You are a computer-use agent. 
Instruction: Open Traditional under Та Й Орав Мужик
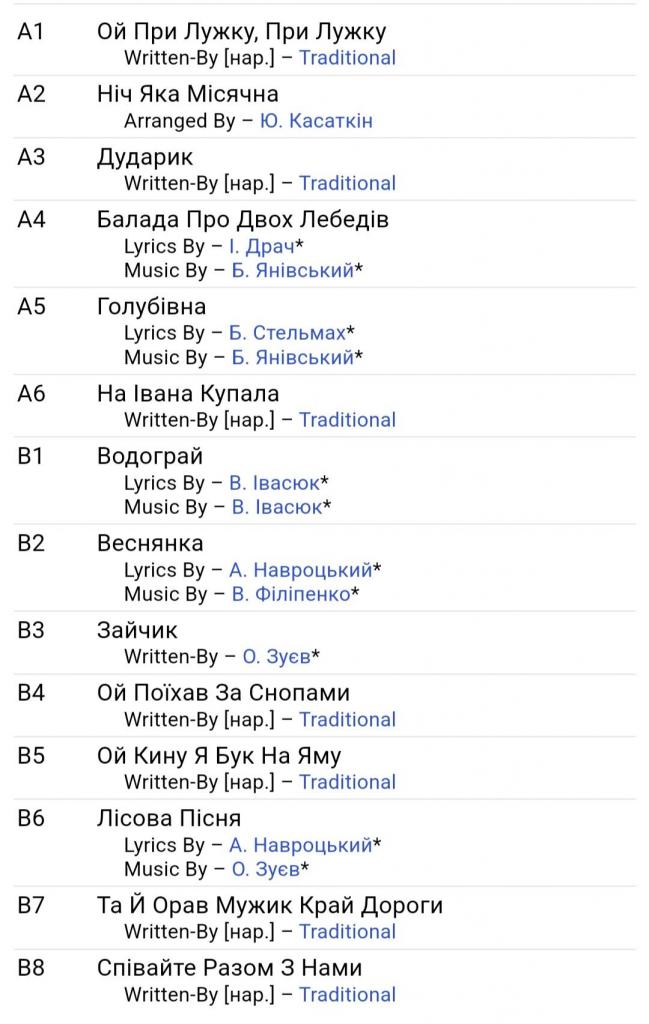(x=347, y=932)
